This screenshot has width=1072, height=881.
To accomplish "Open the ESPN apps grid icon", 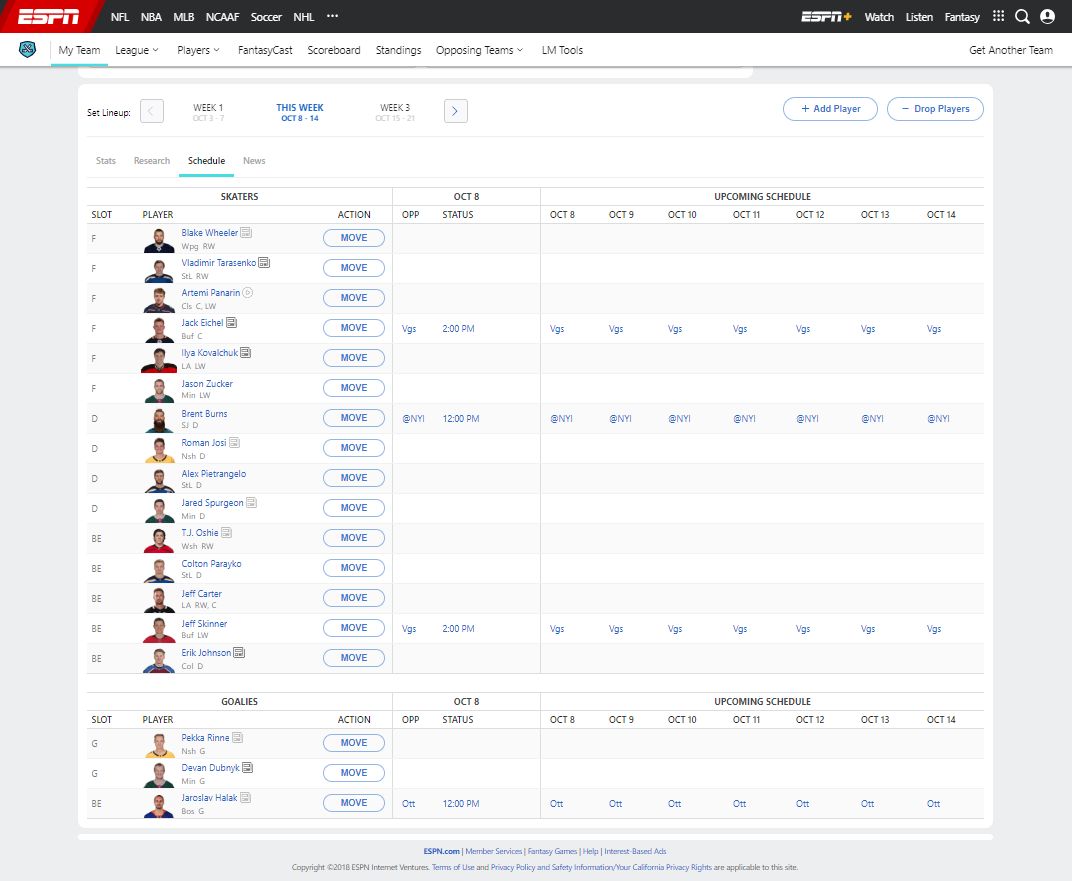I will pos(998,16).
